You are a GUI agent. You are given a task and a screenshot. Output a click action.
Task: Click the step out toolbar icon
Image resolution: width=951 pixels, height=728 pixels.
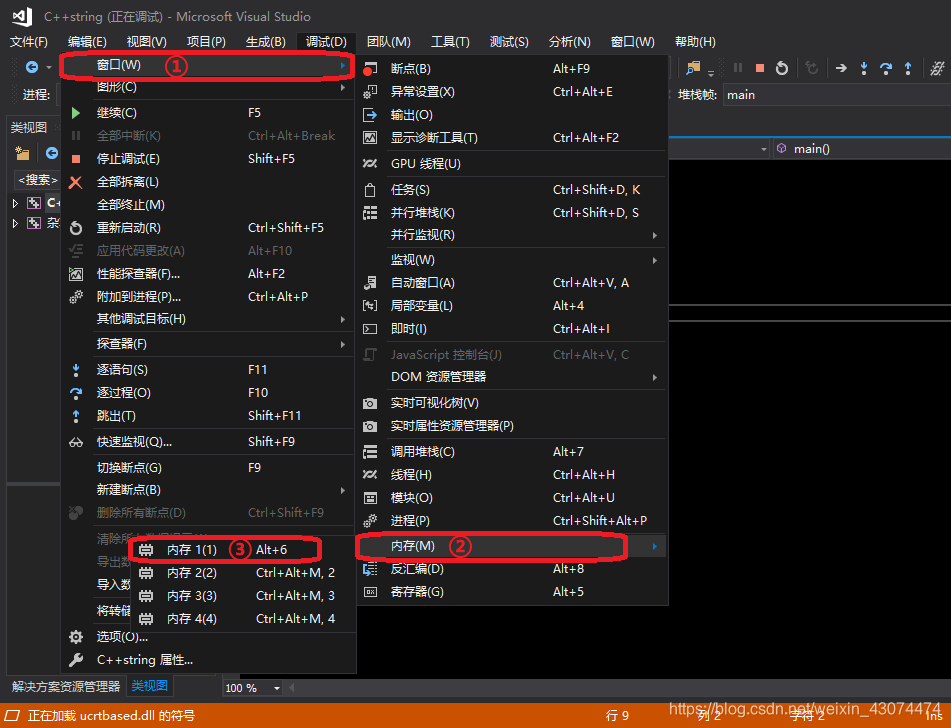click(x=908, y=69)
